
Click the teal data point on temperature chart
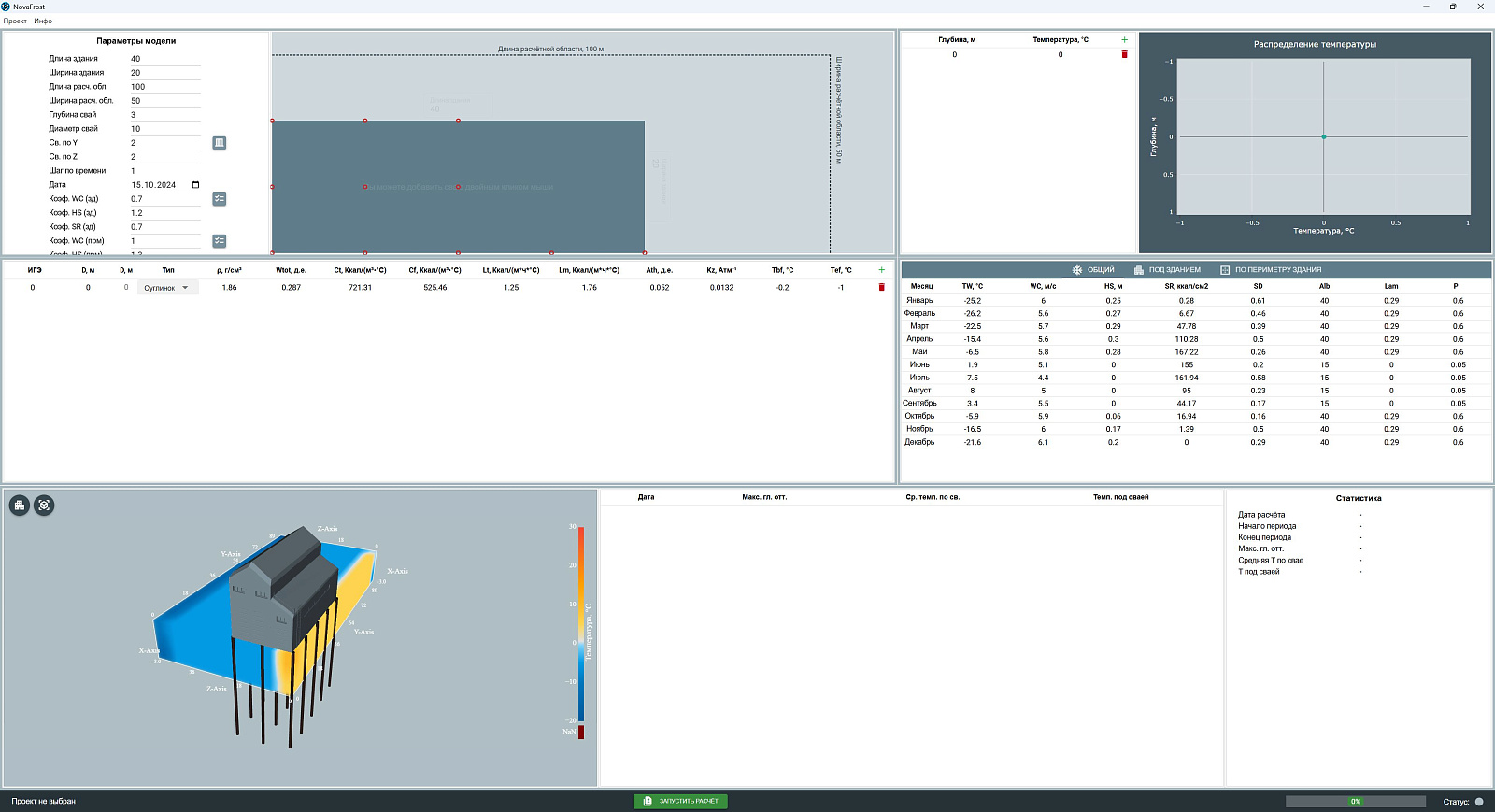1324,137
